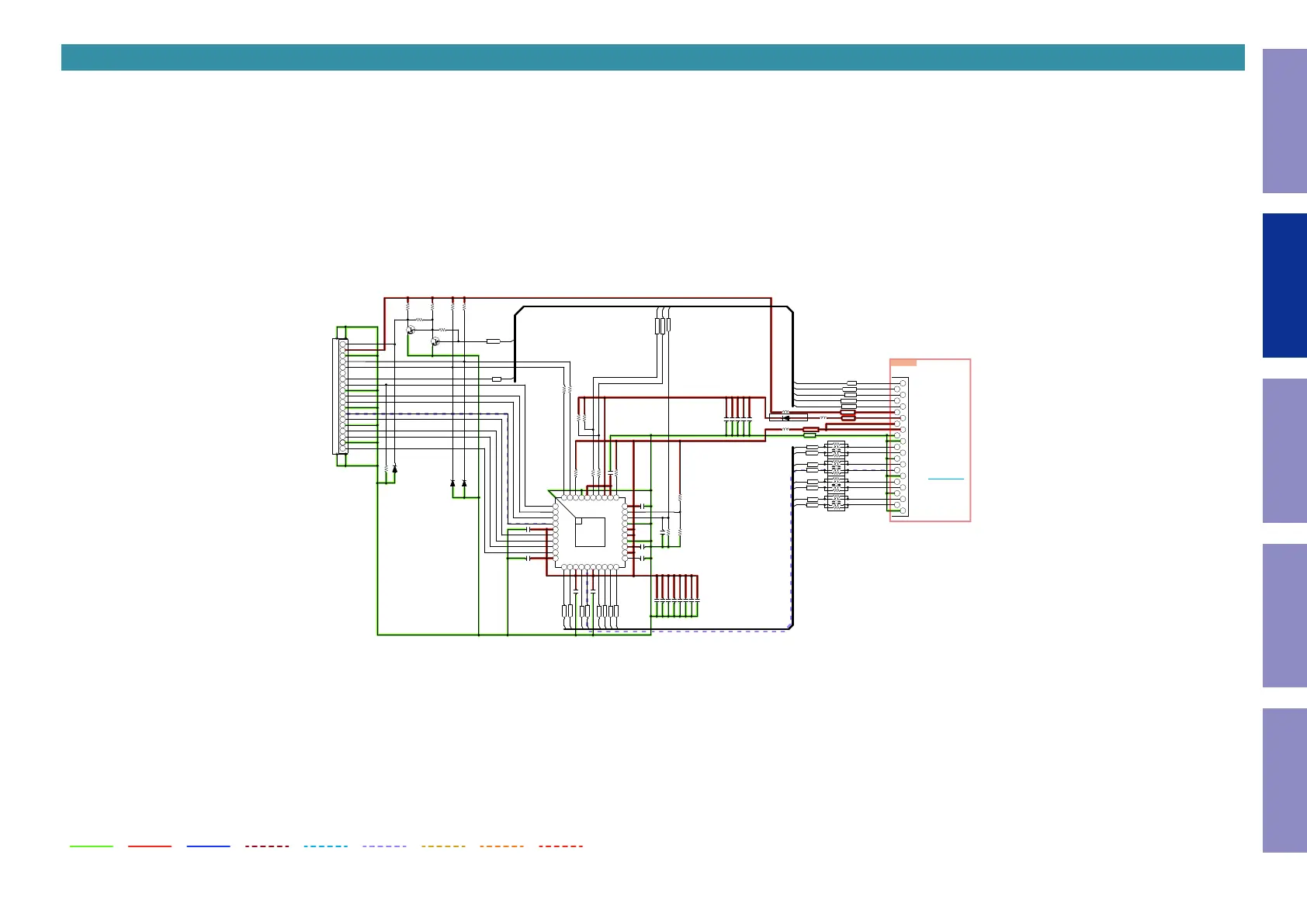The height and width of the screenshot is (924, 1307).
Task: Click the dark red dashed legend line
Action: point(267,846)
